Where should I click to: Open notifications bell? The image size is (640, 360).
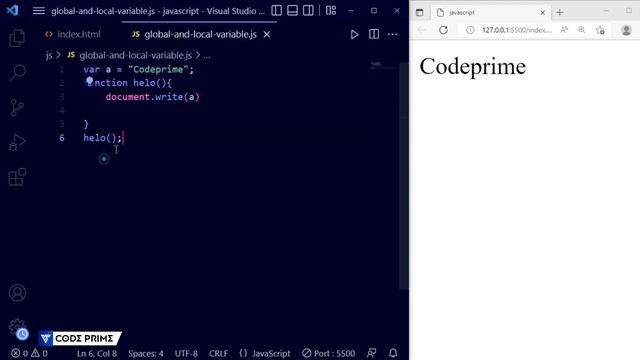pos(393,353)
